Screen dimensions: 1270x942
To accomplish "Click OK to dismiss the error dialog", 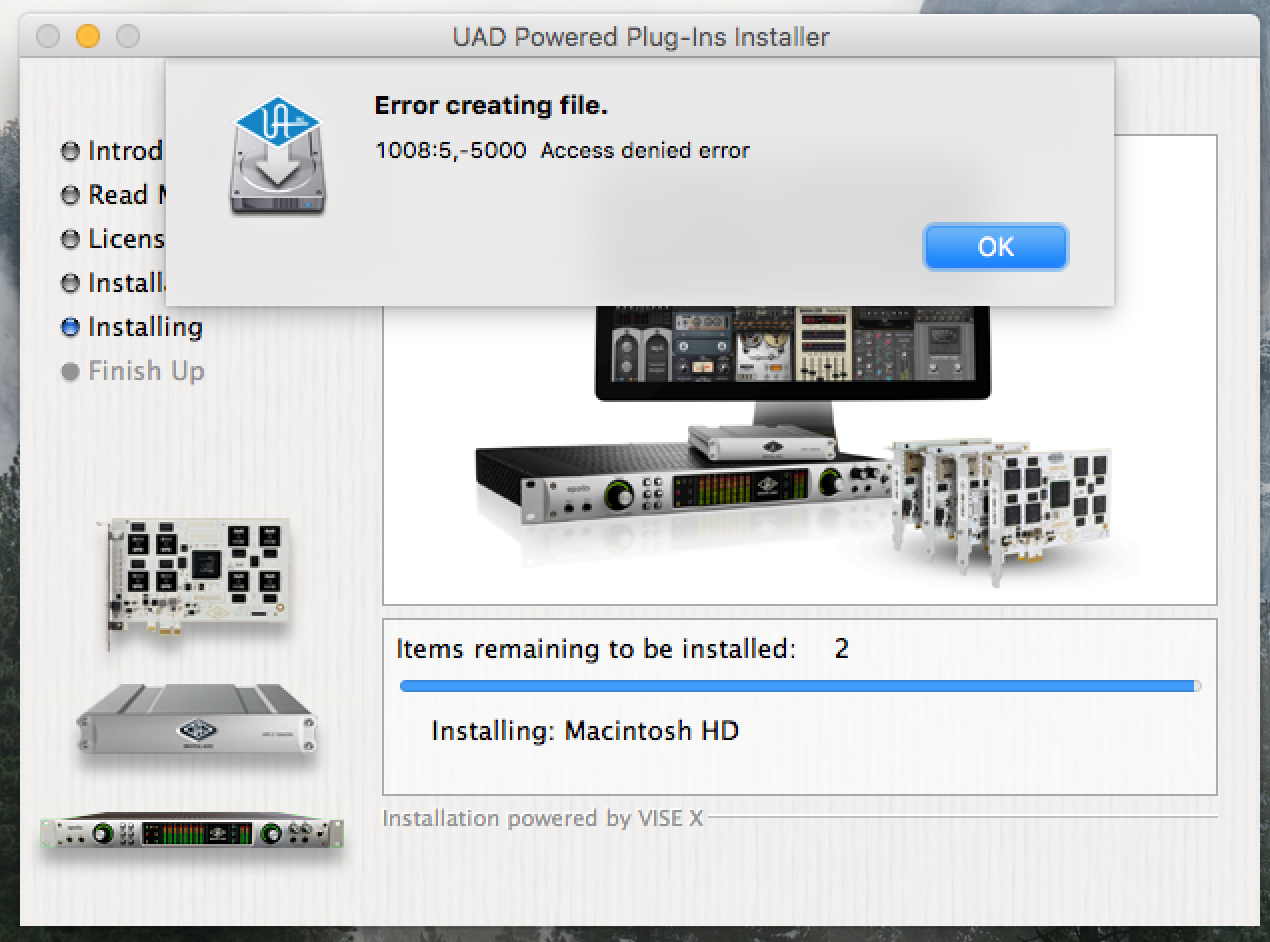I will click(x=996, y=247).
